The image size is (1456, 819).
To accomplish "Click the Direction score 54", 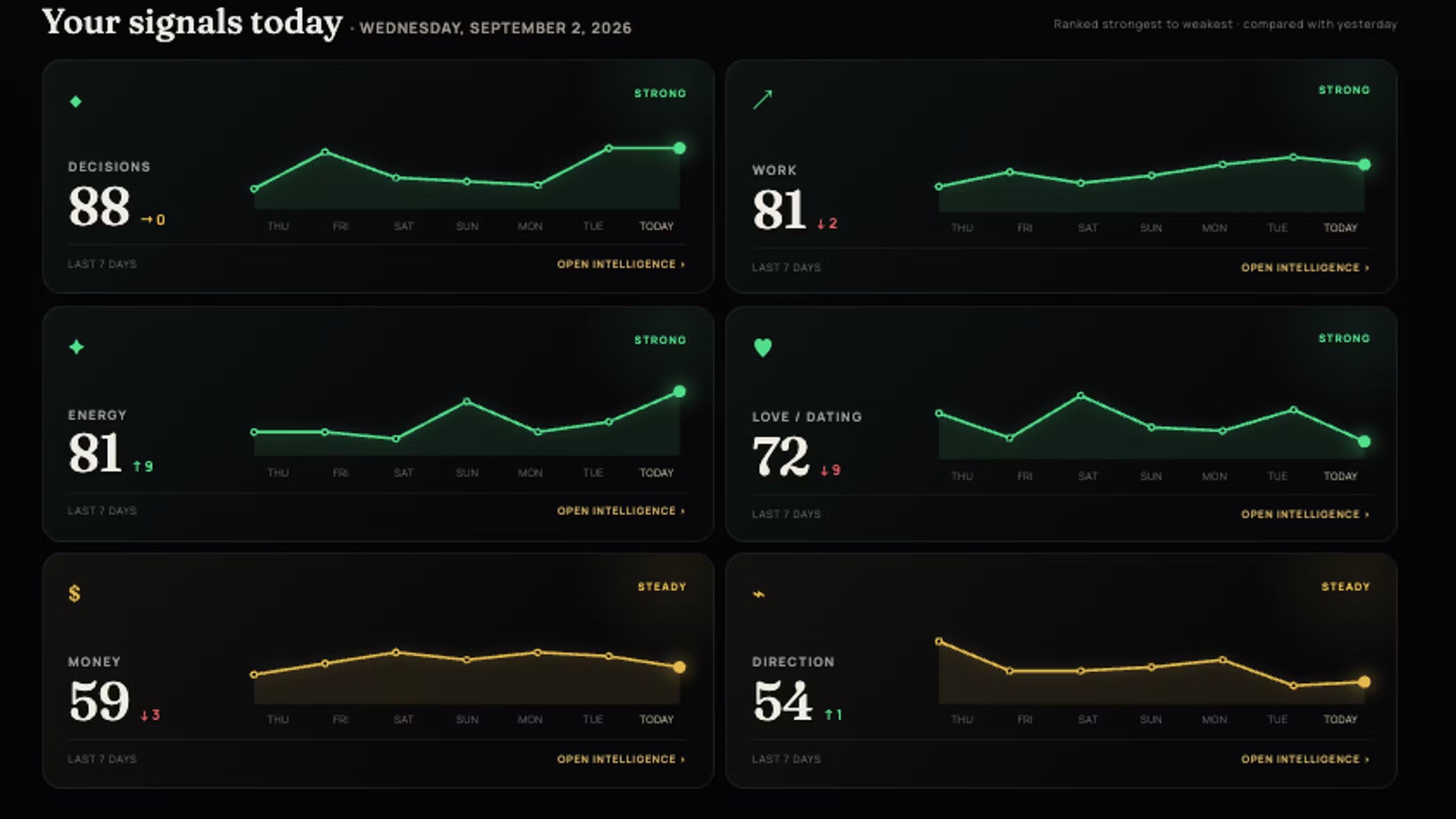I will point(783,701).
